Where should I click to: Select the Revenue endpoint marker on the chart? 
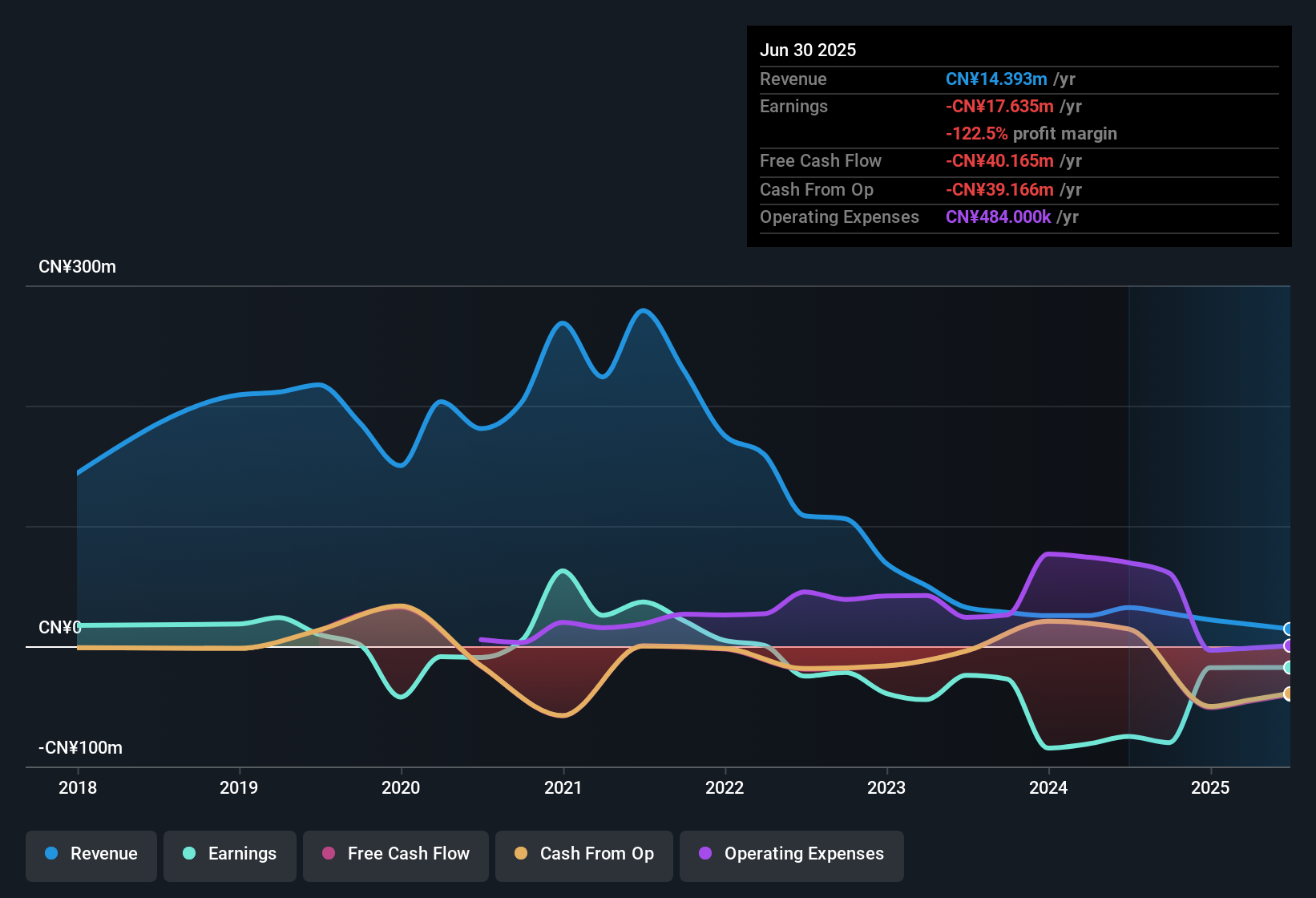[x=1288, y=629]
